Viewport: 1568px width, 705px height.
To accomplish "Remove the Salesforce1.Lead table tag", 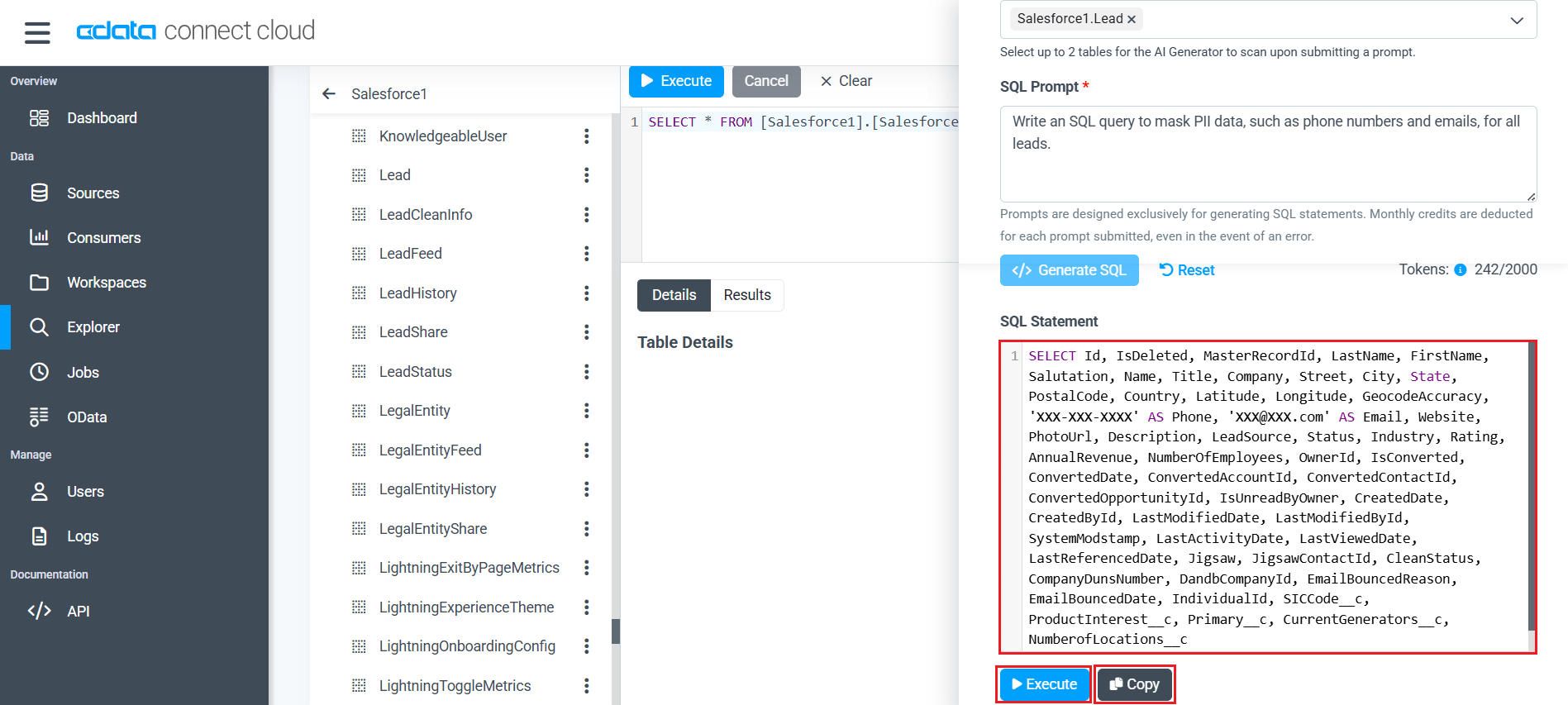I will click(x=1132, y=19).
